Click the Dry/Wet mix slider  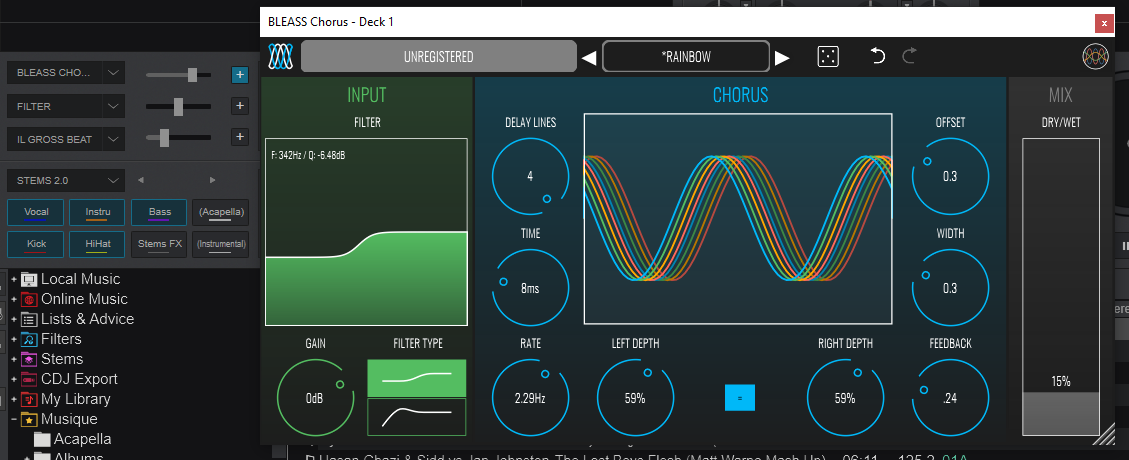tap(1061, 287)
